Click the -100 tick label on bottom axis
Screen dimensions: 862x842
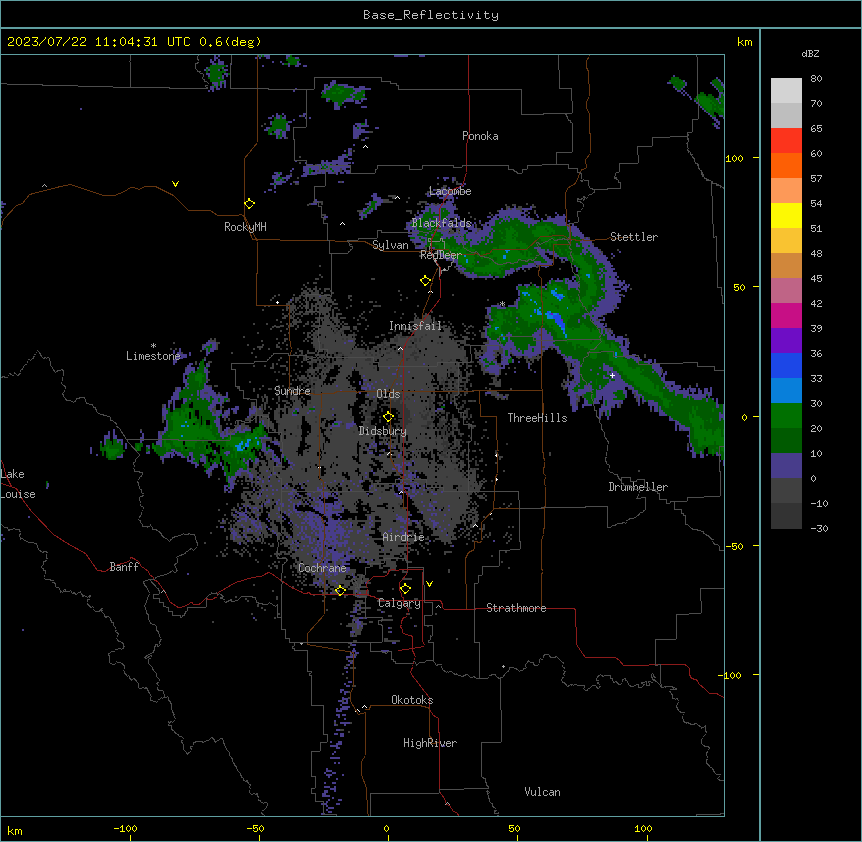(x=125, y=828)
